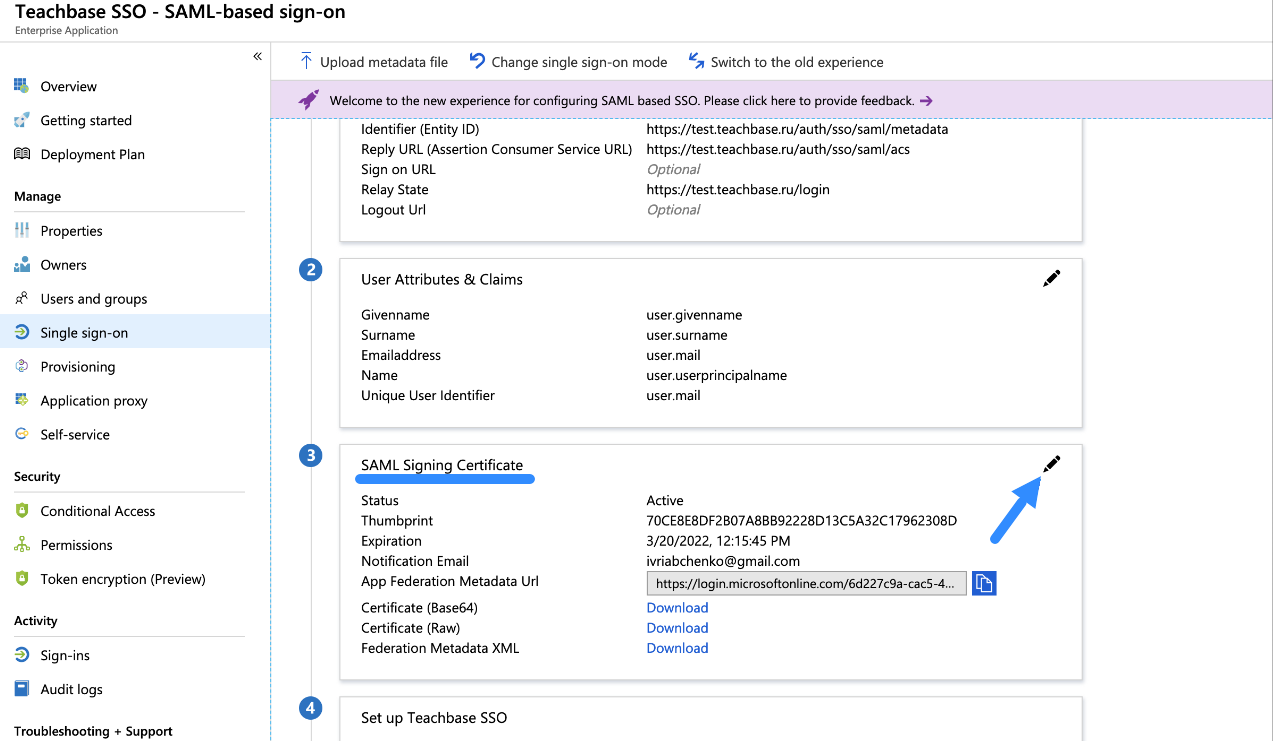1273x741 pixels.
Task: Select the thumbprint value 70CE8E8DF2B07A8BB...
Action: (x=801, y=520)
